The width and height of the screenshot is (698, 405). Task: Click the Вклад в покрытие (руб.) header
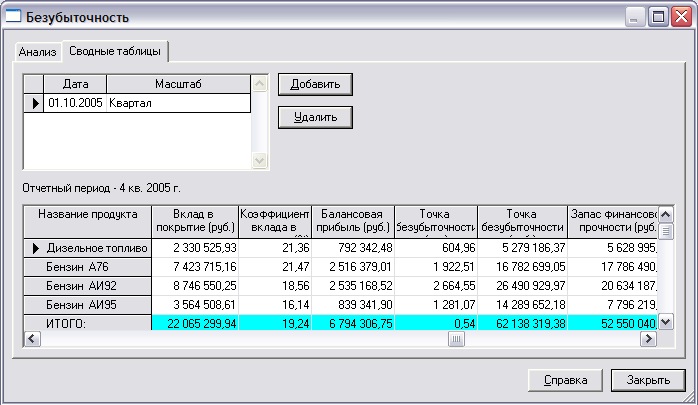(195, 222)
